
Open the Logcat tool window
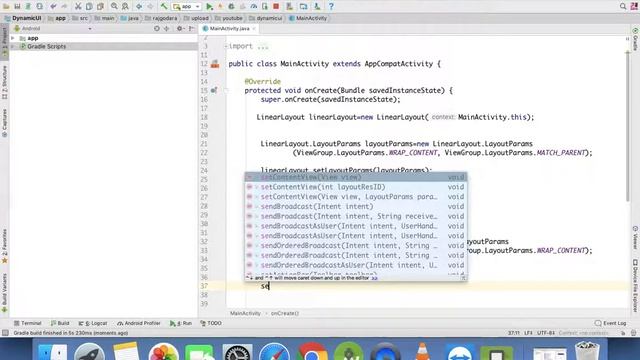pyautogui.click(x=93, y=323)
